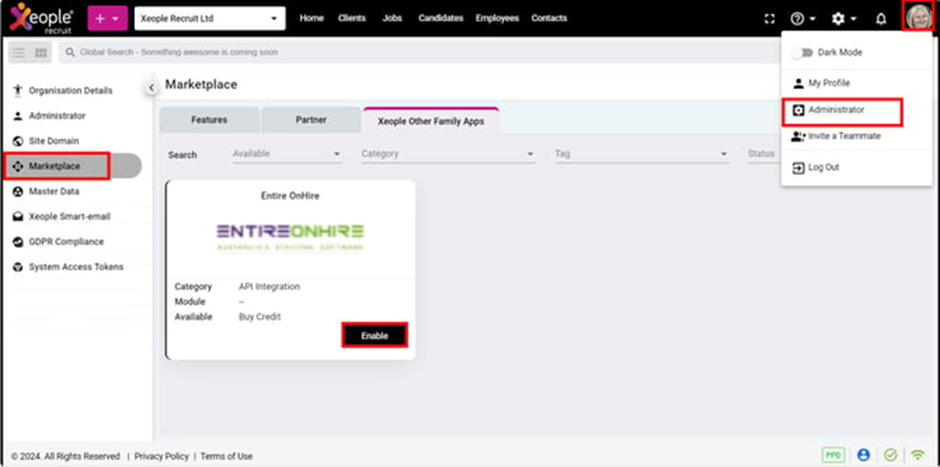Click the Entire OnHire card title
The width and height of the screenshot is (940, 467).
(x=290, y=196)
